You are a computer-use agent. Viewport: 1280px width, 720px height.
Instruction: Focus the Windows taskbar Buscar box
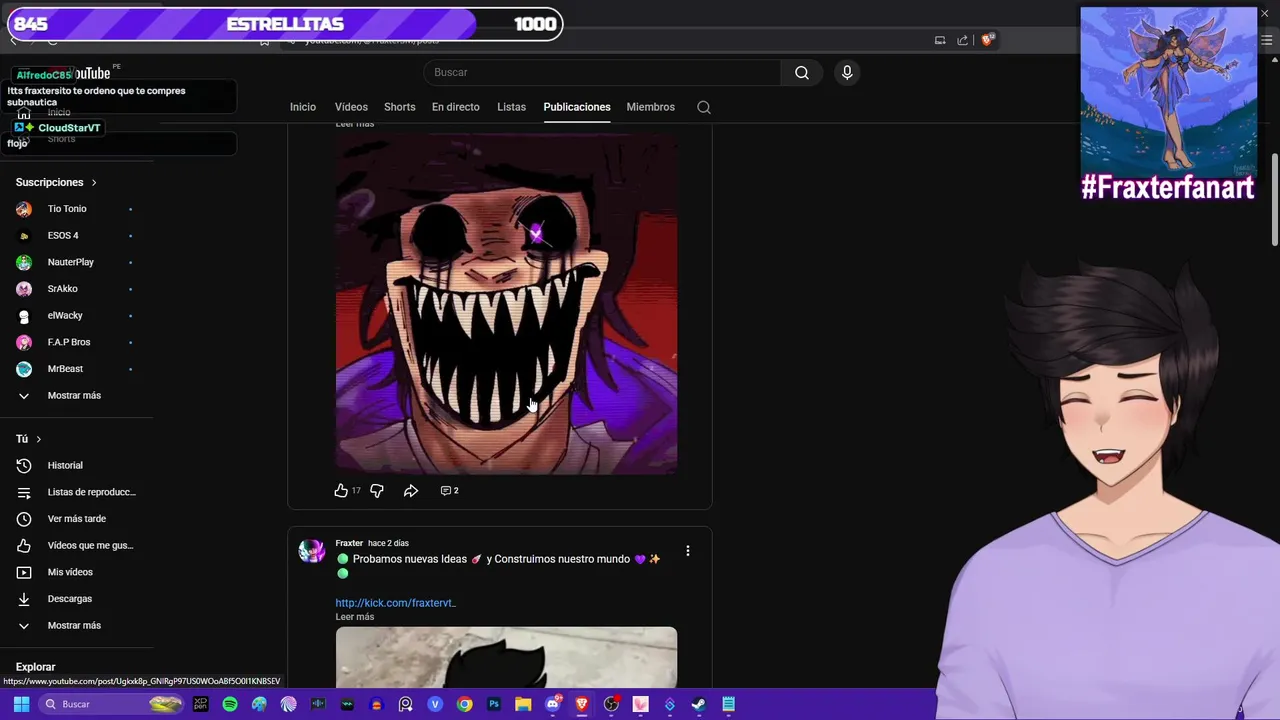(x=111, y=704)
